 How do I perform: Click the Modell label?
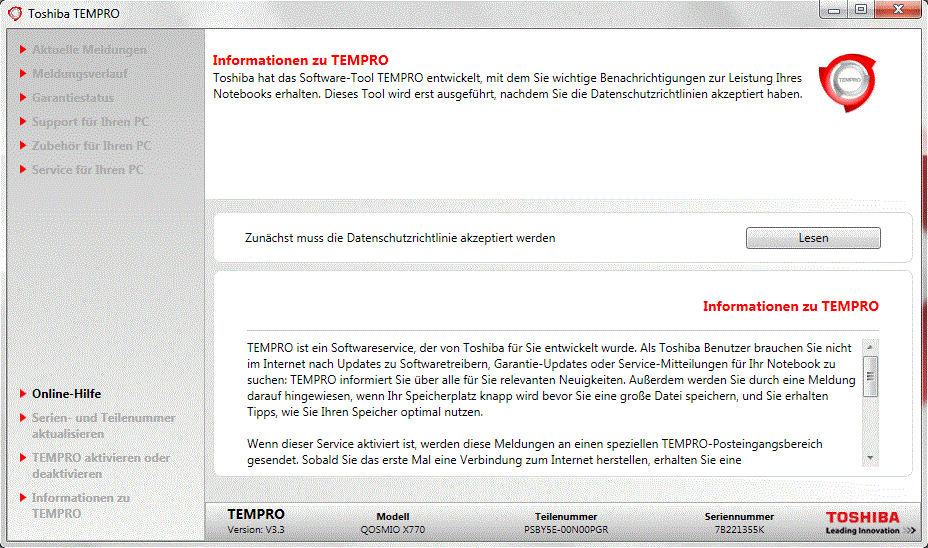pos(392,517)
